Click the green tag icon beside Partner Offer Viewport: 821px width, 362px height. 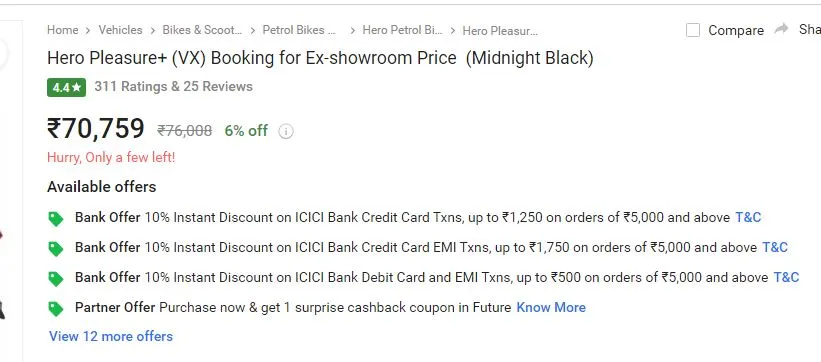56,309
